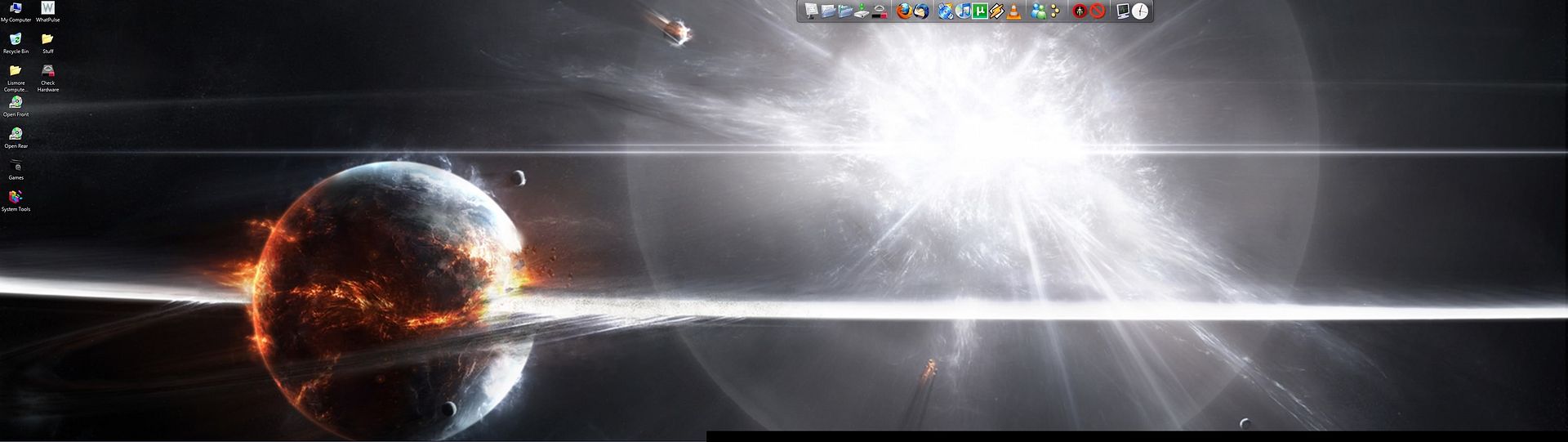Open the monitor graph dock icon
1568x442 pixels.
(x=1123, y=11)
